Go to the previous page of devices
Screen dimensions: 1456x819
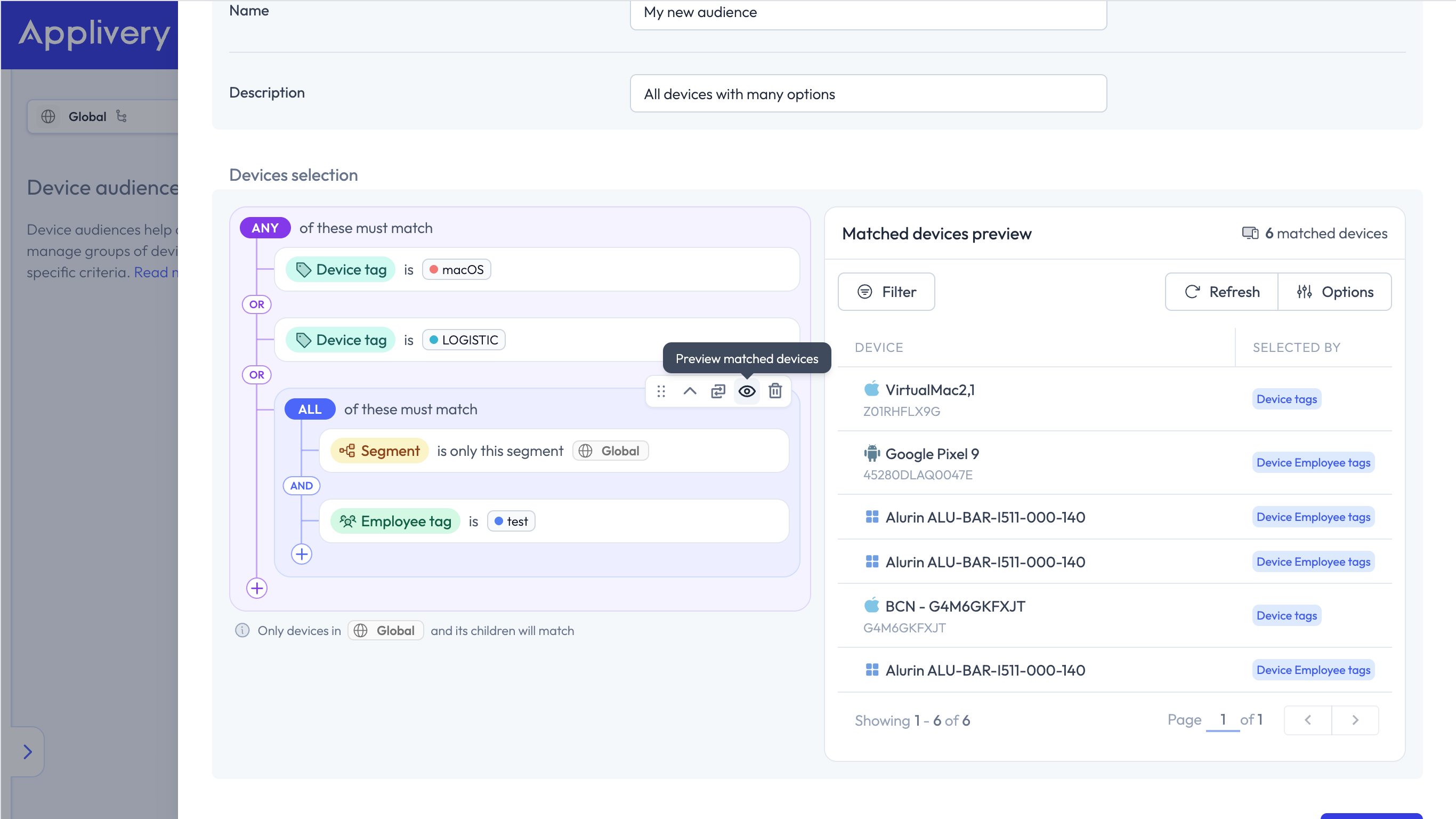coord(1308,720)
